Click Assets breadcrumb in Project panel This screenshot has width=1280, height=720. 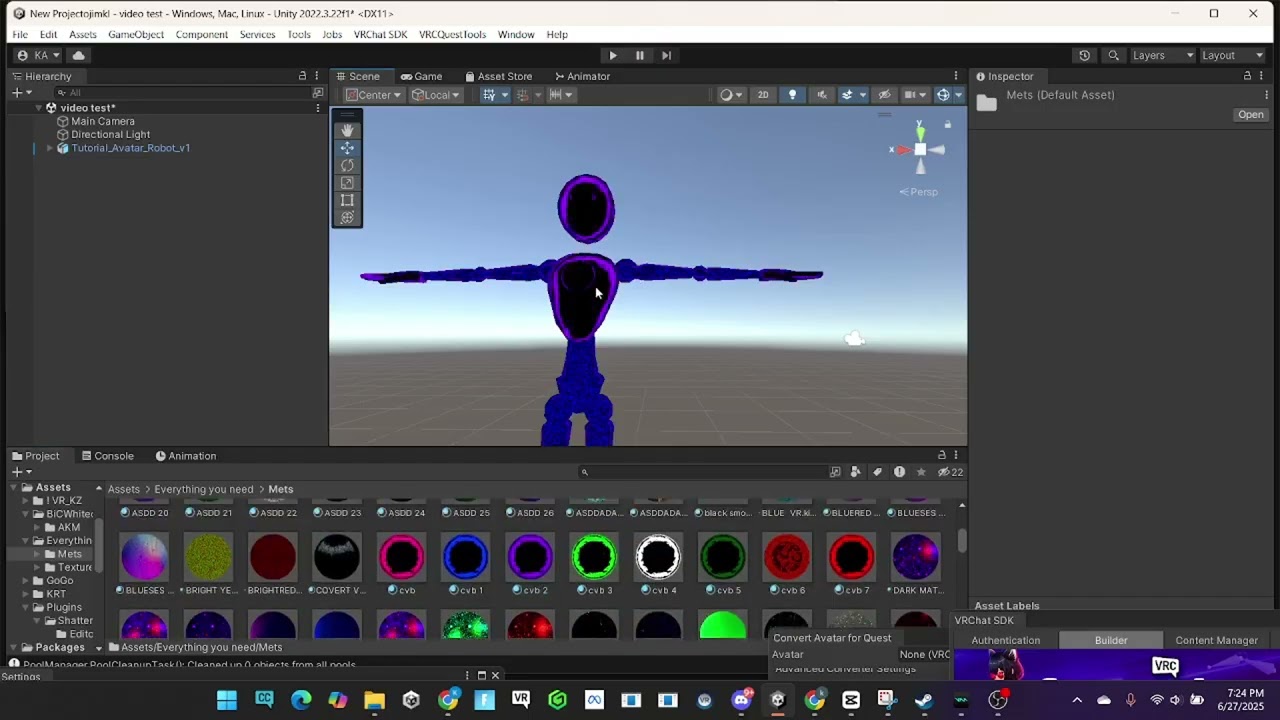pos(124,489)
